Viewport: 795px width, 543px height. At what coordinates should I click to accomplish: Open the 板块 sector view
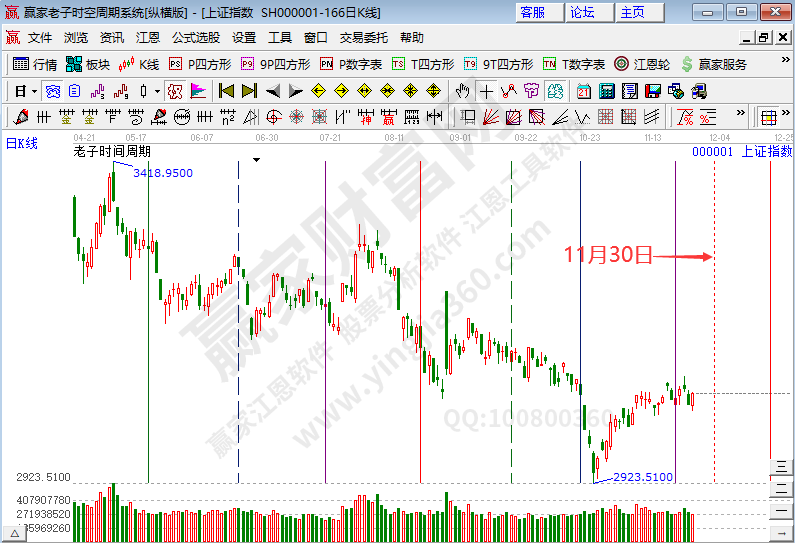[87, 64]
